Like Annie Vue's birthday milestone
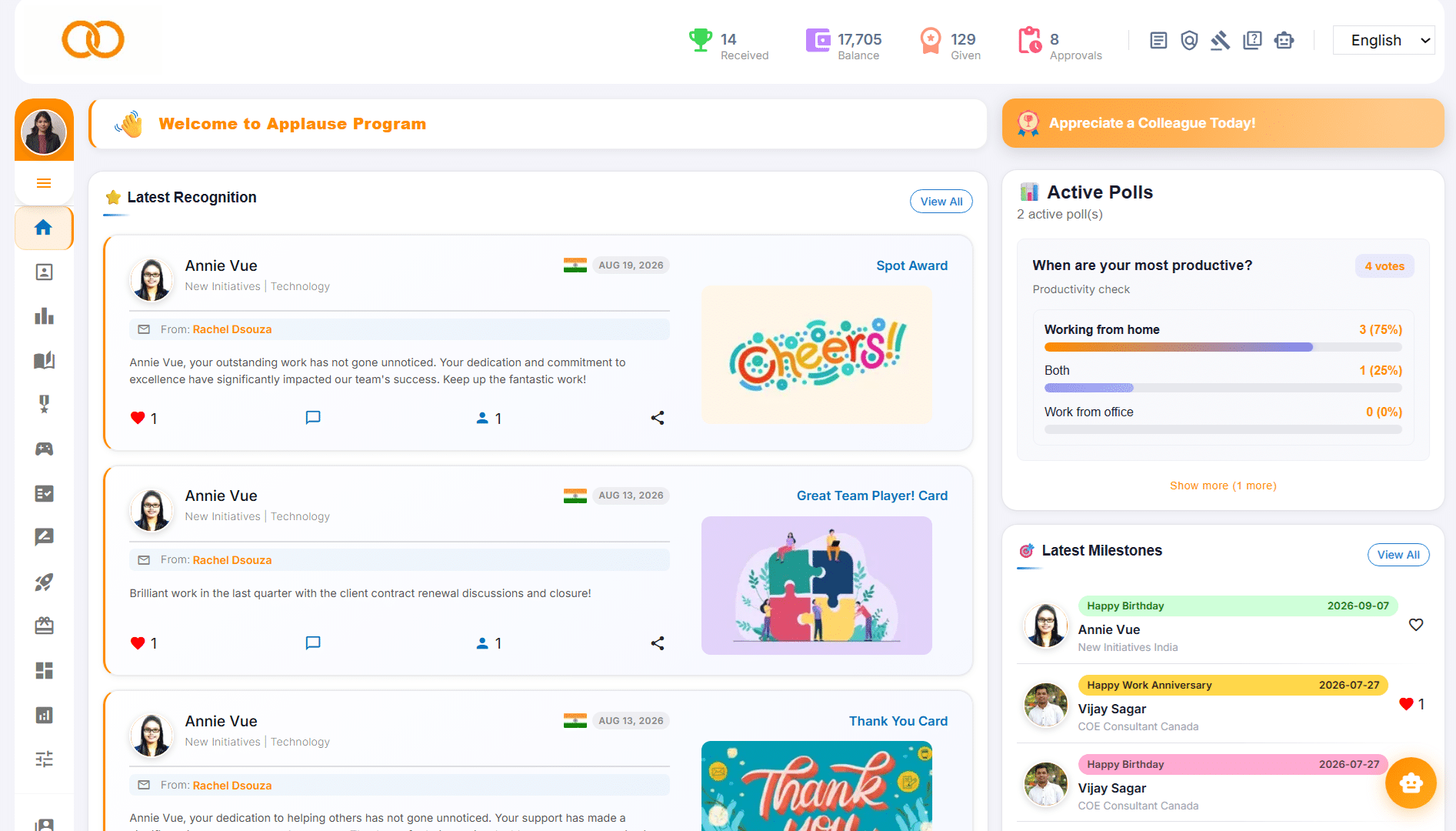This screenshot has height=831, width=1456. [x=1416, y=625]
